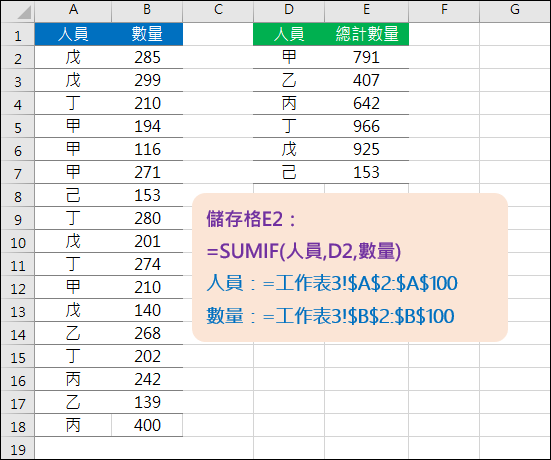551x460 pixels.
Task: Select cell with value 280
Action: (147, 218)
